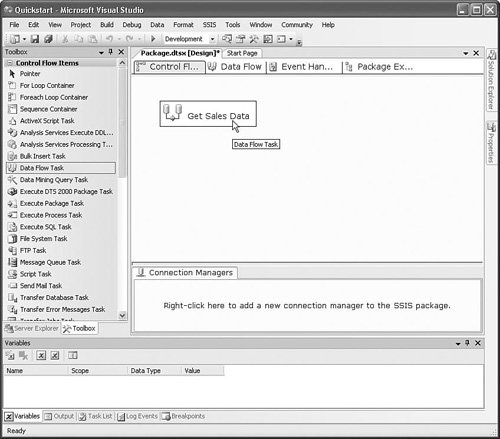Open the Task List tab
The width and height of the screenshot is (500, 439).
pos(96,416)
